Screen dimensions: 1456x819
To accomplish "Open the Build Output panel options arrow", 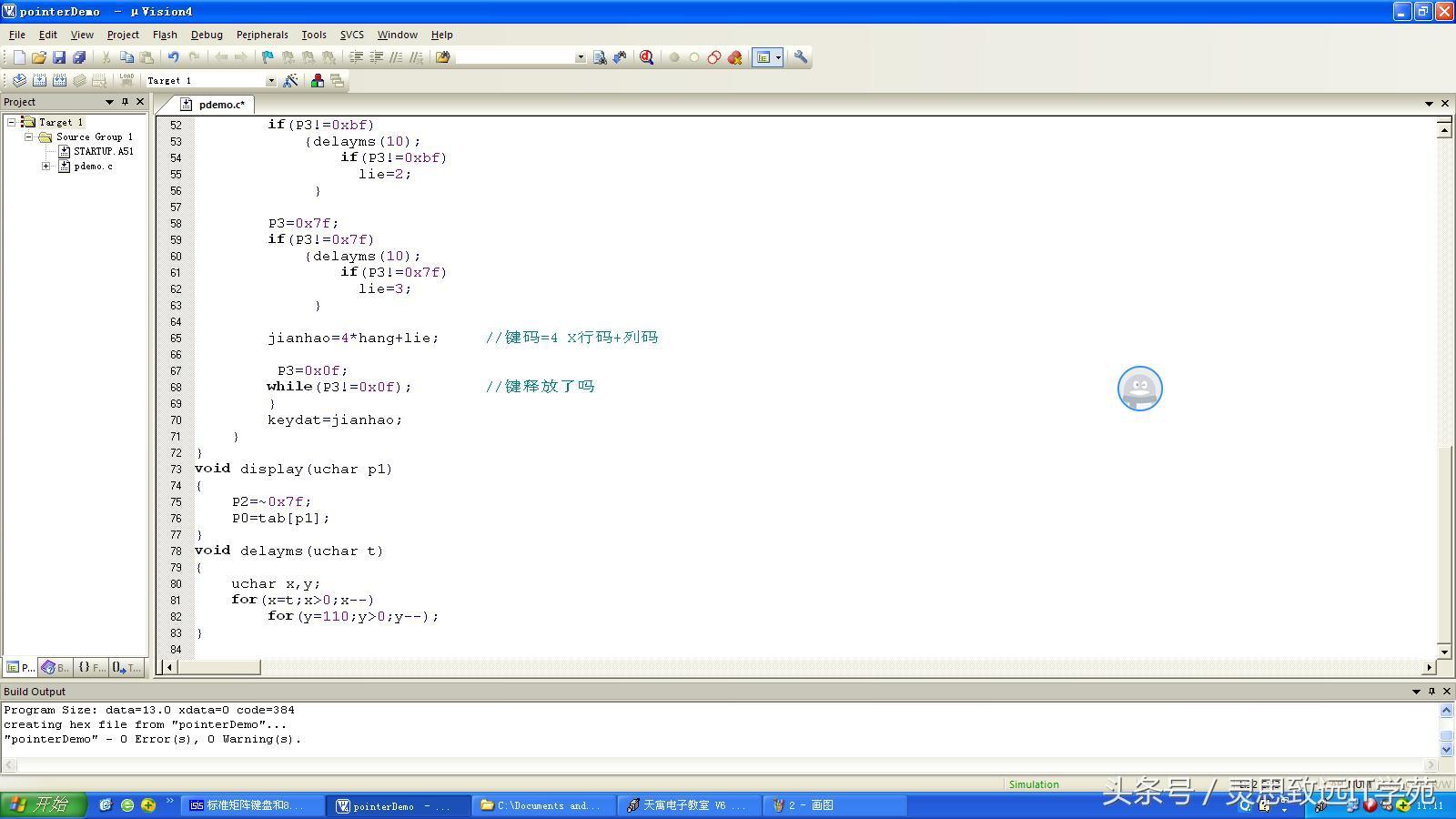I will coord(1416,692).
